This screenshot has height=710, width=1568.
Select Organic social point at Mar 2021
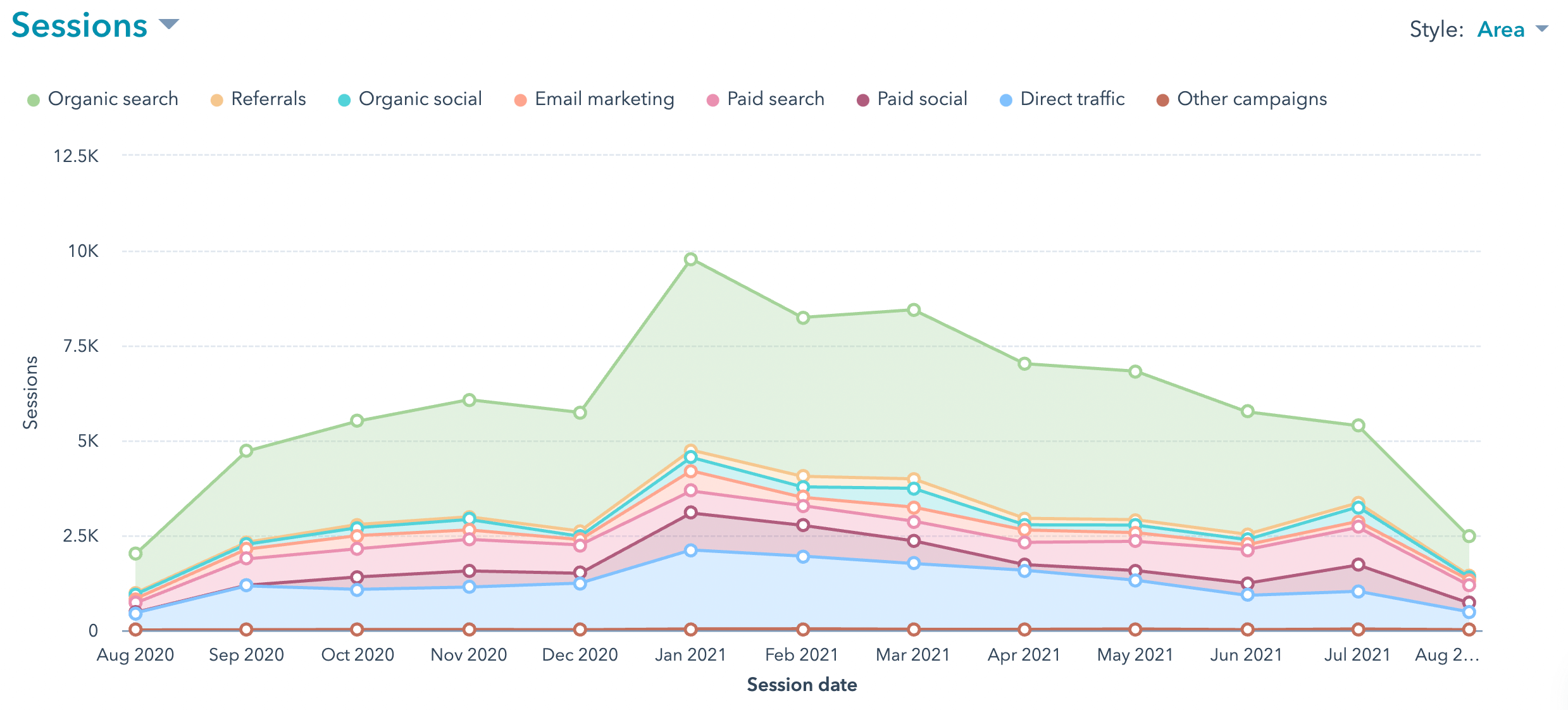coord(914,489)
